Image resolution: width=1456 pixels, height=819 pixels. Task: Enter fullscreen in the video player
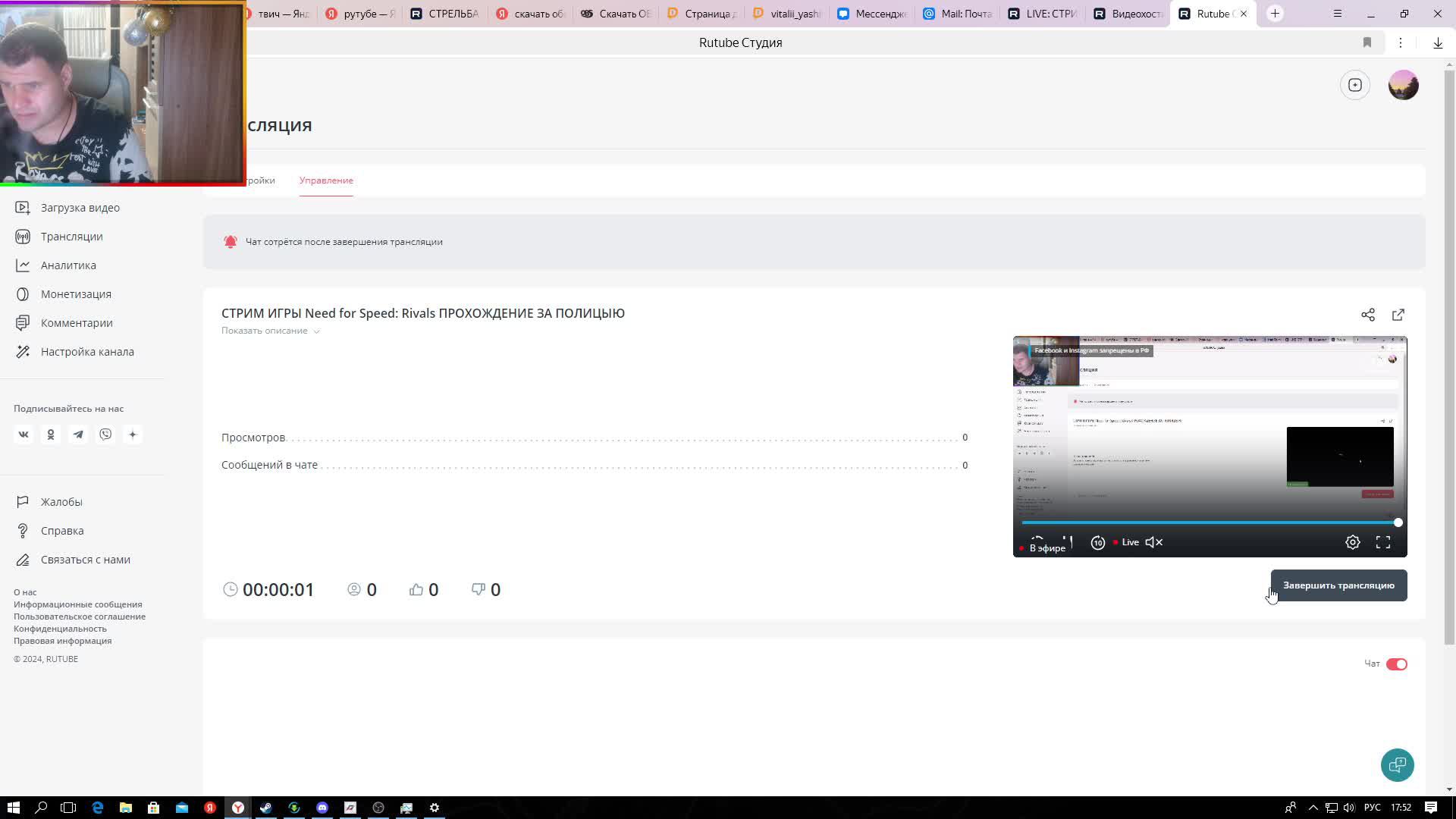point(1383,542)
